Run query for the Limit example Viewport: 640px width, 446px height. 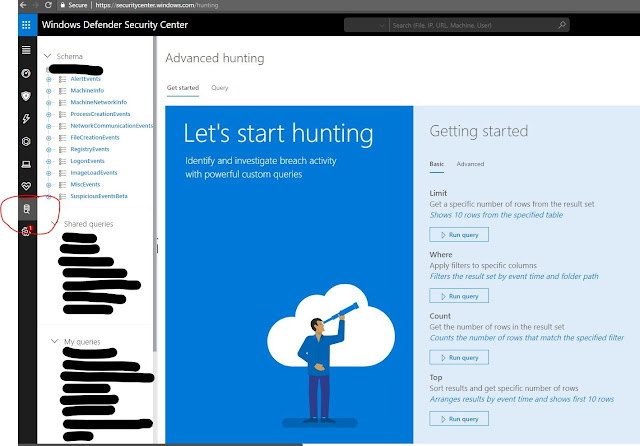point(459,235)
